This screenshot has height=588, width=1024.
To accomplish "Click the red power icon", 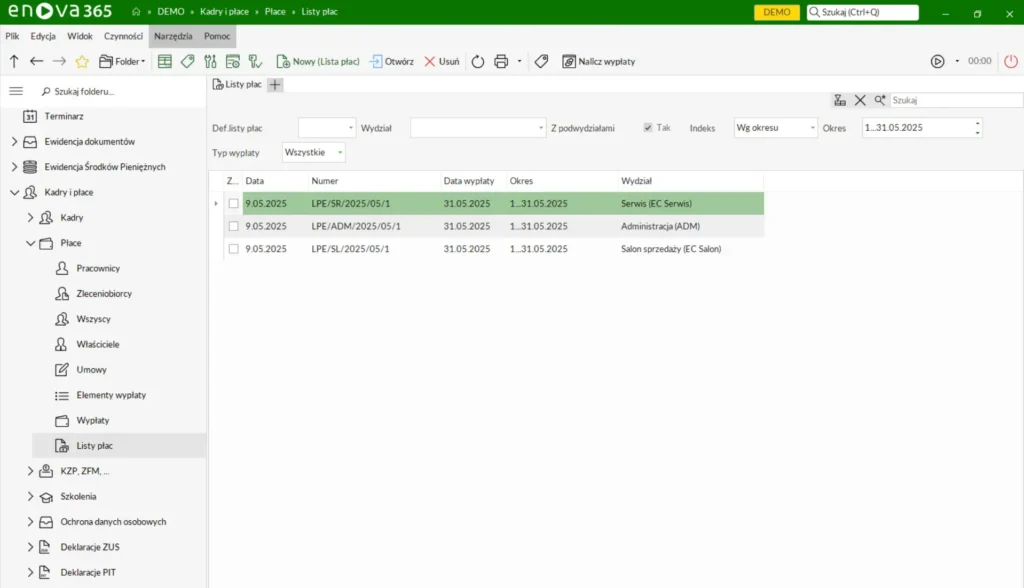I will 1011,61.
